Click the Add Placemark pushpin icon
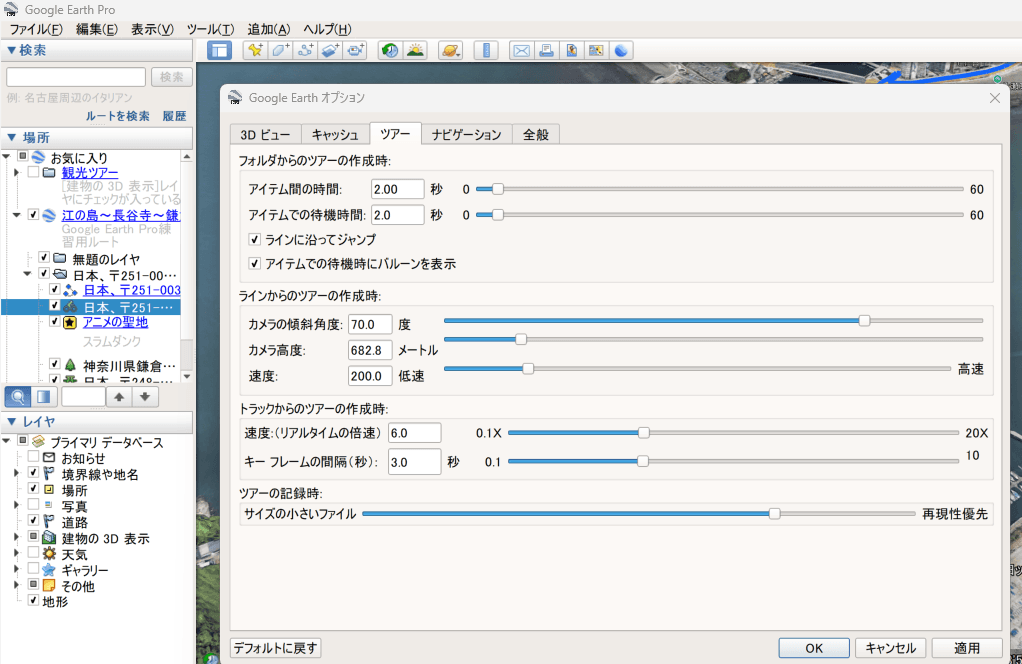The height and width of the screenshot is (664, 1022). tap(255, 50)
